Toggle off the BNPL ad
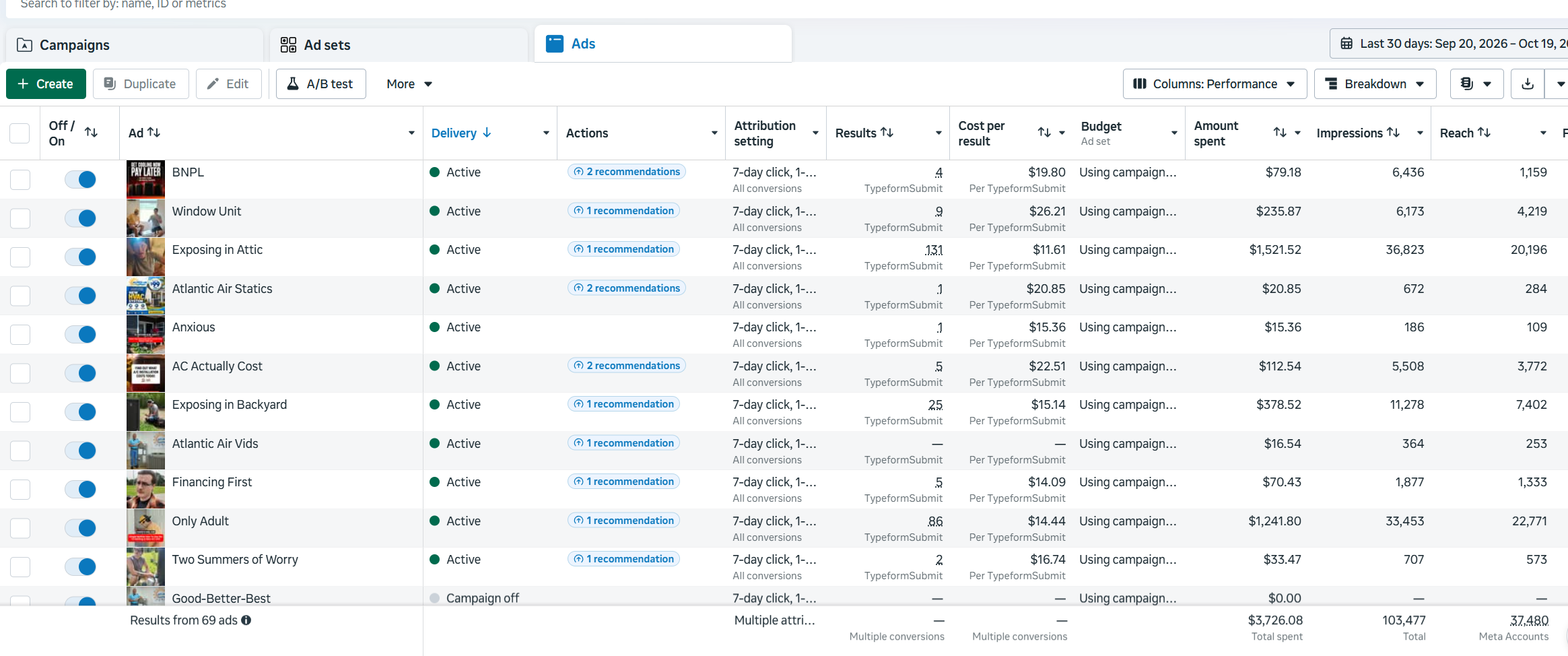The width and height of the screenshot is (1568, 656). 80,179
